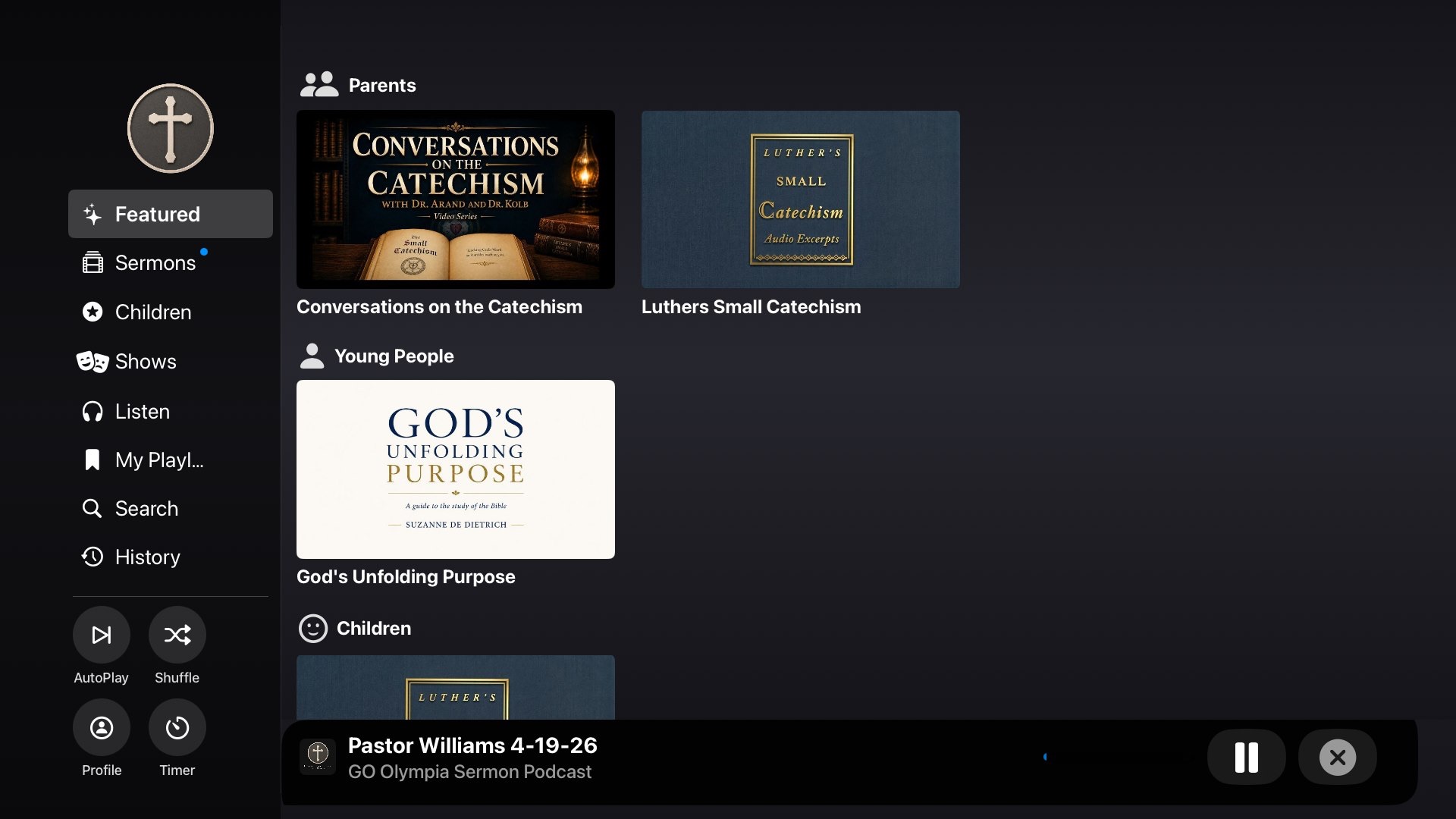Screen dimensions: 1456x819
Task: Open the Listen section
Action: pyautogui.click(x=170, y=411)
